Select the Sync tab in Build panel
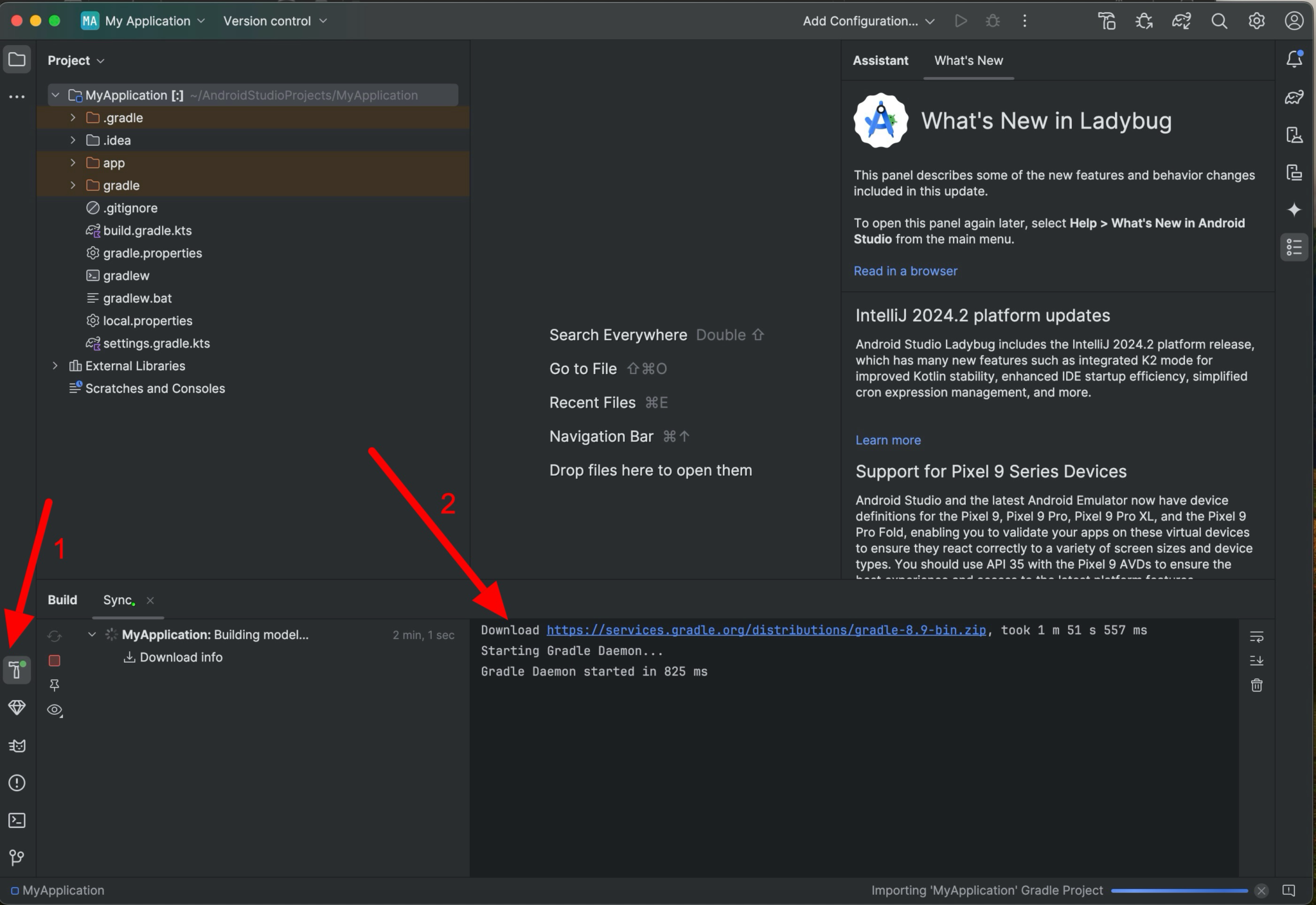 pyautogui.click(x=118, y=600)
